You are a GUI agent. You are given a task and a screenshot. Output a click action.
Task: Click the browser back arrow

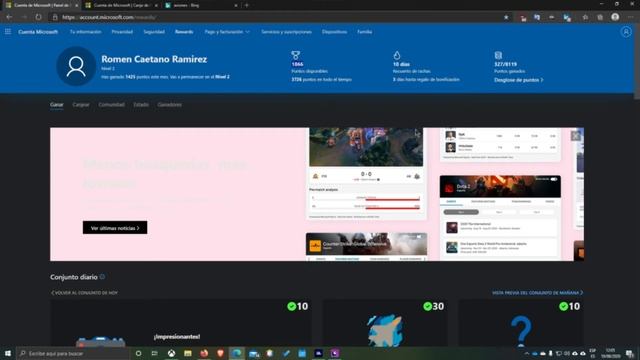click(9, 17)
